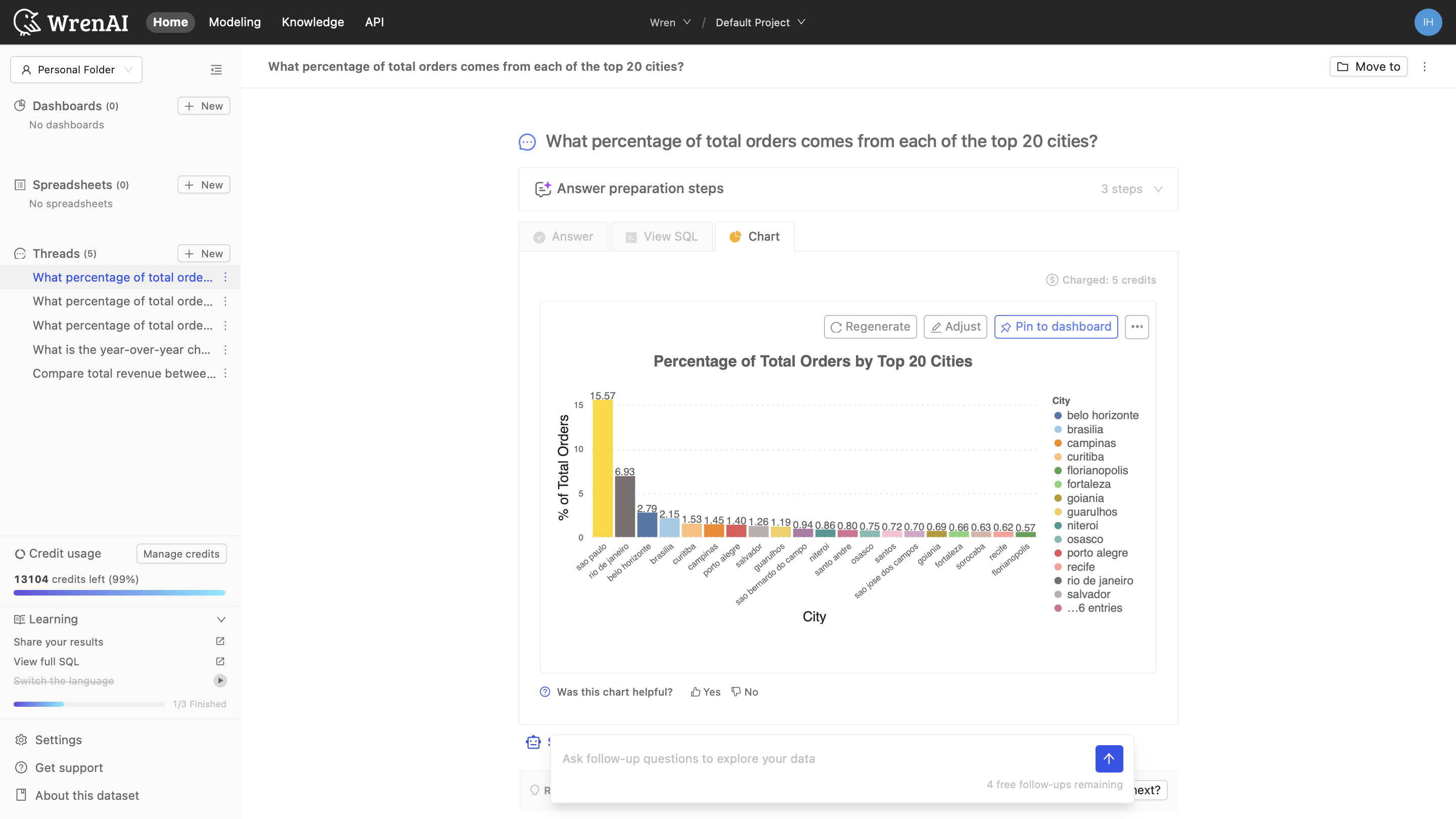Expand the Answer preparation steps panel

click(x=848, y=189)
